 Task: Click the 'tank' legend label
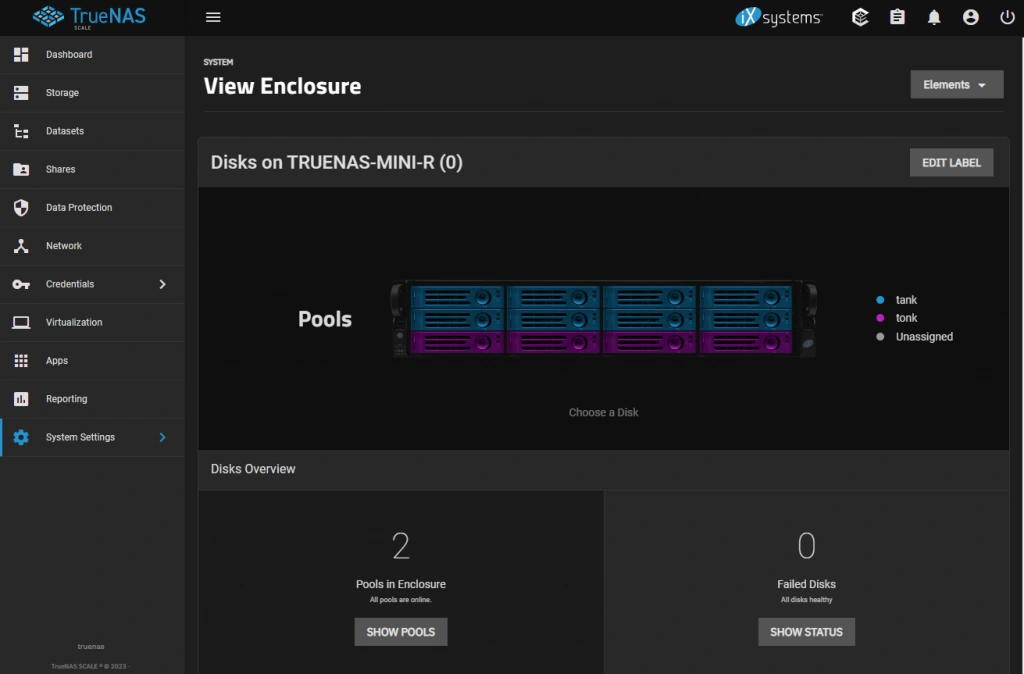pyautogui.click(x=906, y=300)
